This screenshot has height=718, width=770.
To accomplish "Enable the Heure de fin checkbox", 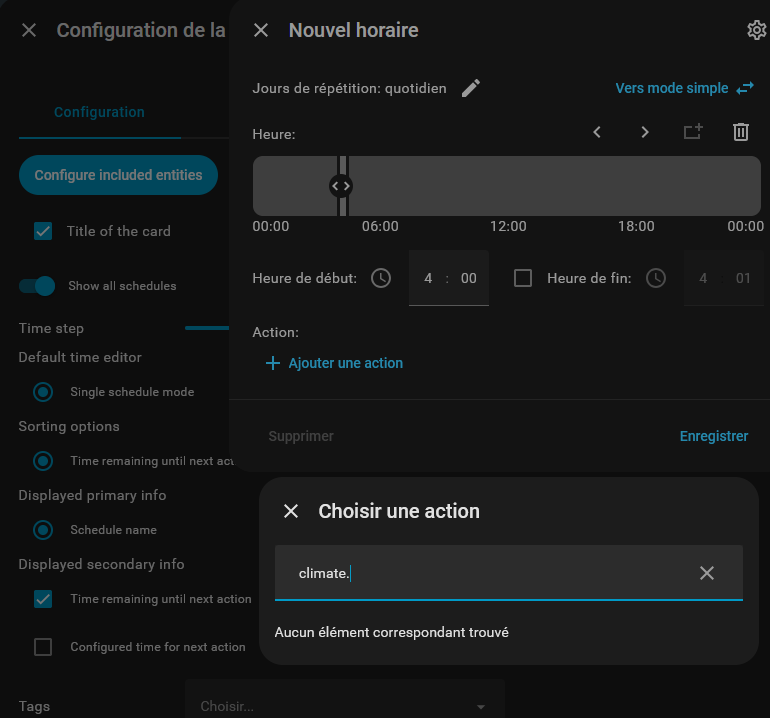I will click(523, 278).
